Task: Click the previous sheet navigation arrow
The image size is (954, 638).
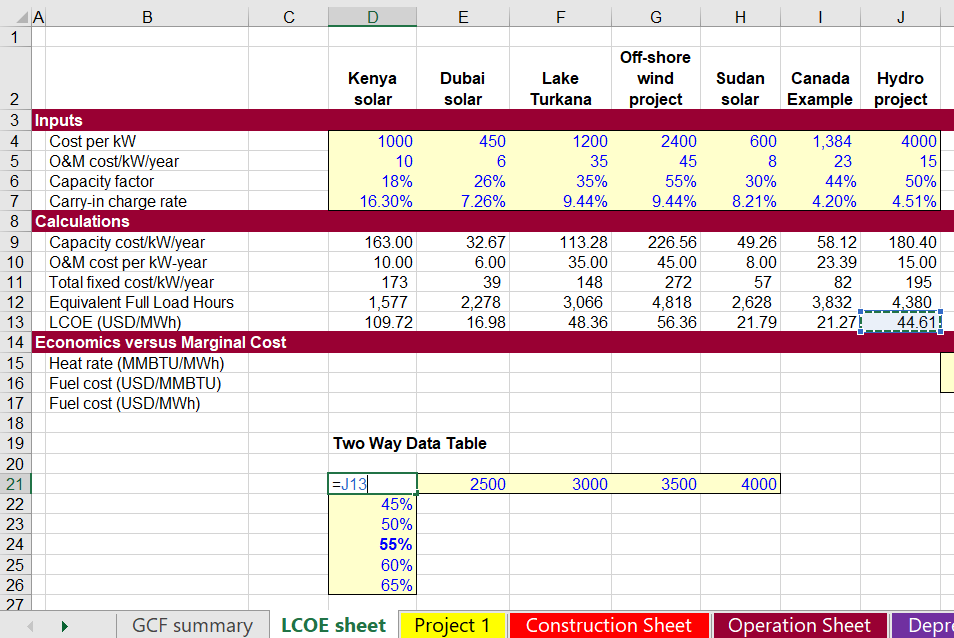Action: click(x=30, y=625)
